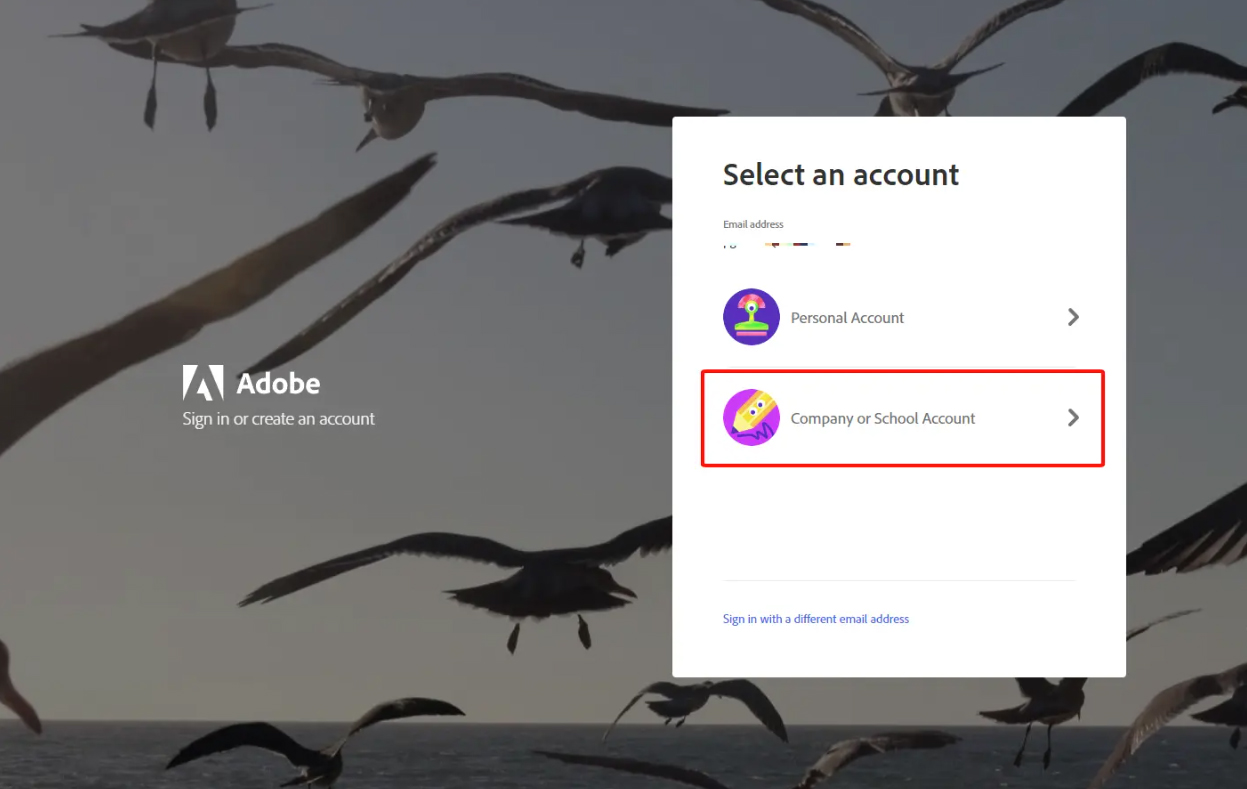Viewport: 1247px width, 789px height.
Task: Click the 'Select an account' heading
Action: click(840, 174)
